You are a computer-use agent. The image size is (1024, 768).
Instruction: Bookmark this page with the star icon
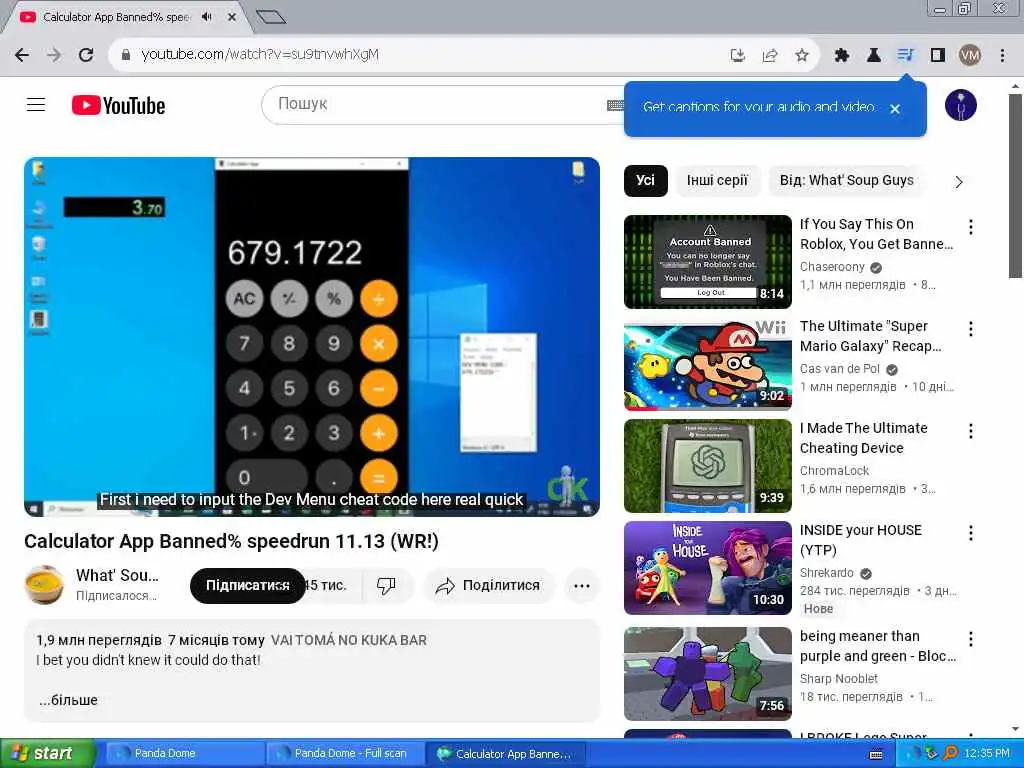click(x=802, y=56)
